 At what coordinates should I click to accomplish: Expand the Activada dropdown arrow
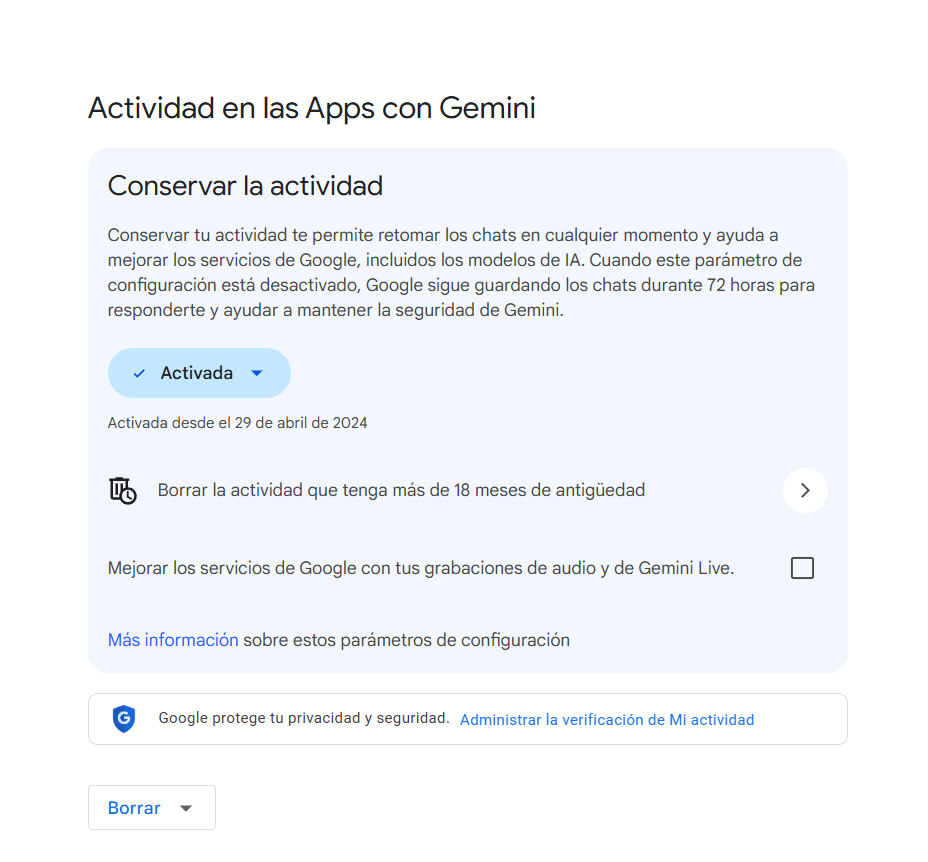coord(256,374)
